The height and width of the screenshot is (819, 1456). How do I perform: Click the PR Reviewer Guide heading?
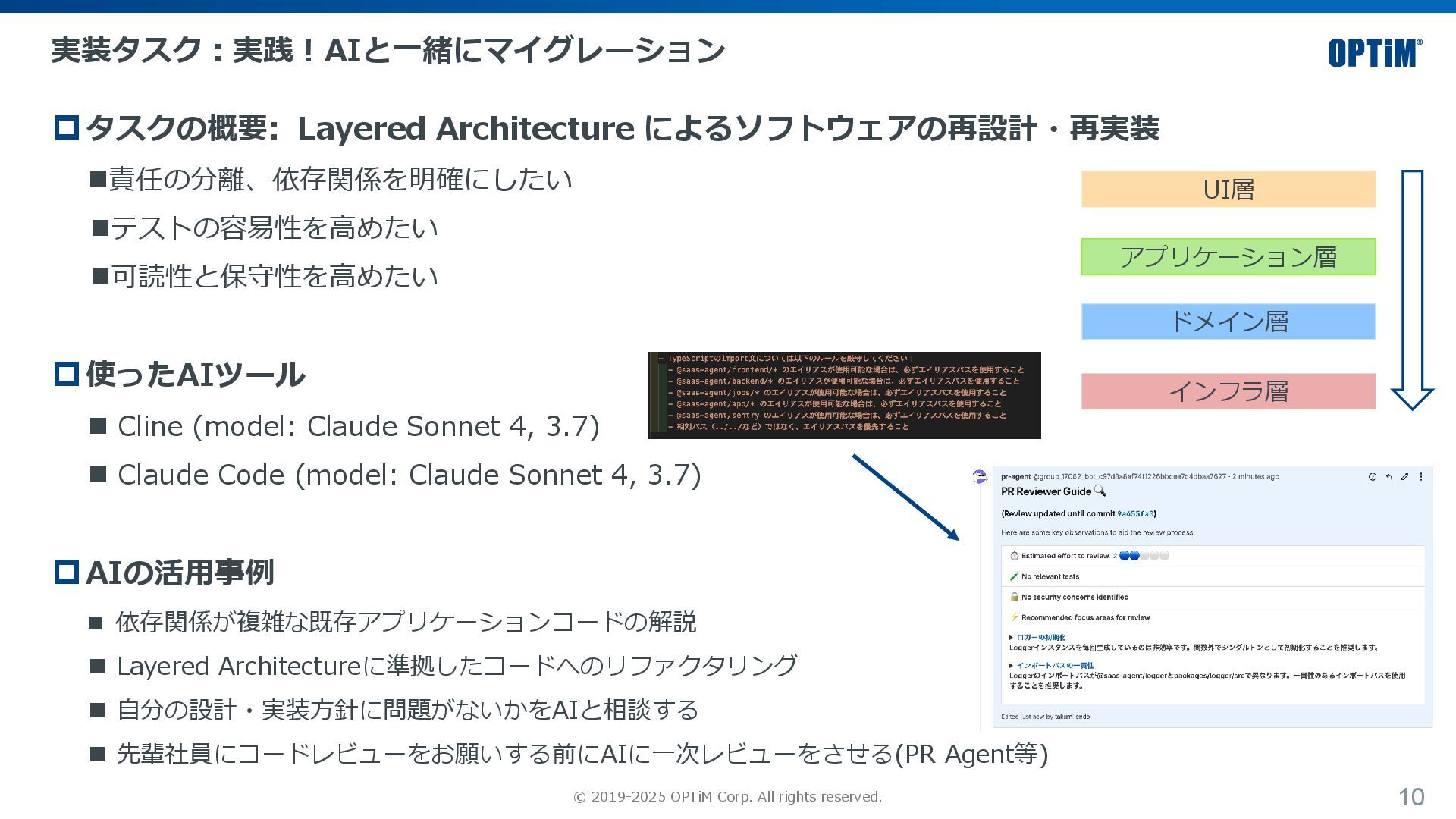1046,491
